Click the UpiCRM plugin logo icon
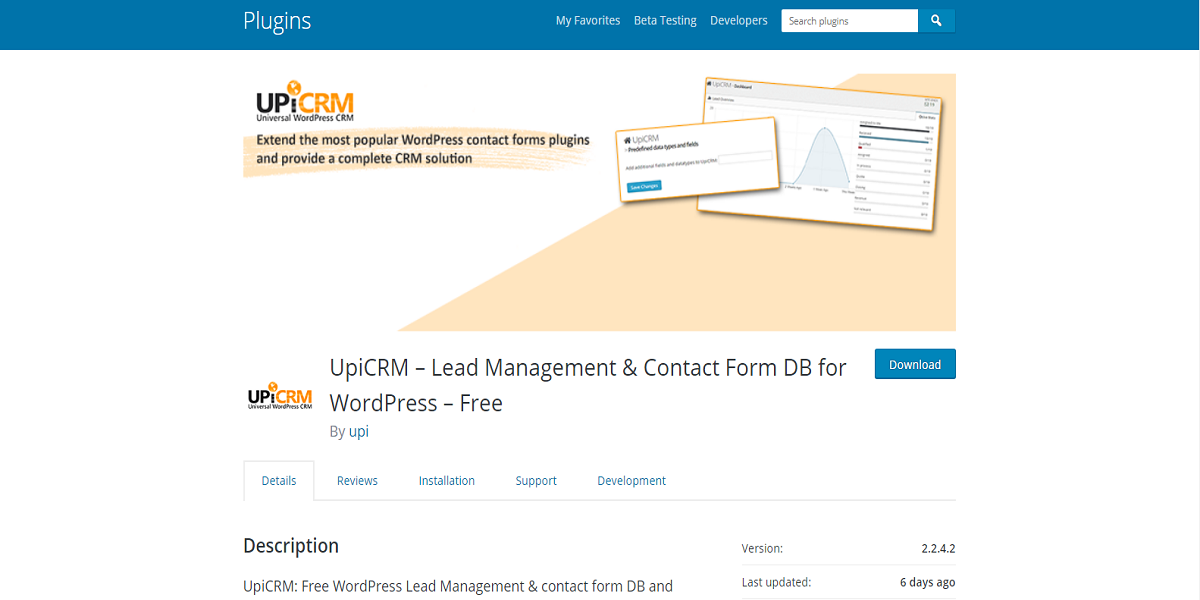1200x600 pixels. tap(280, 395)
